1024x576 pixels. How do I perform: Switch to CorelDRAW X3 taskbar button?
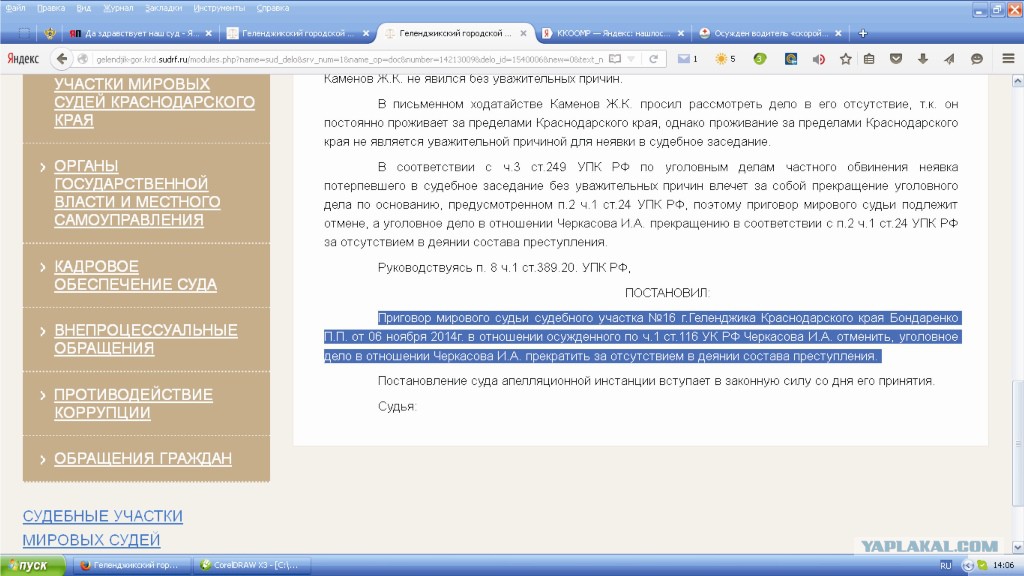point(251,566)
